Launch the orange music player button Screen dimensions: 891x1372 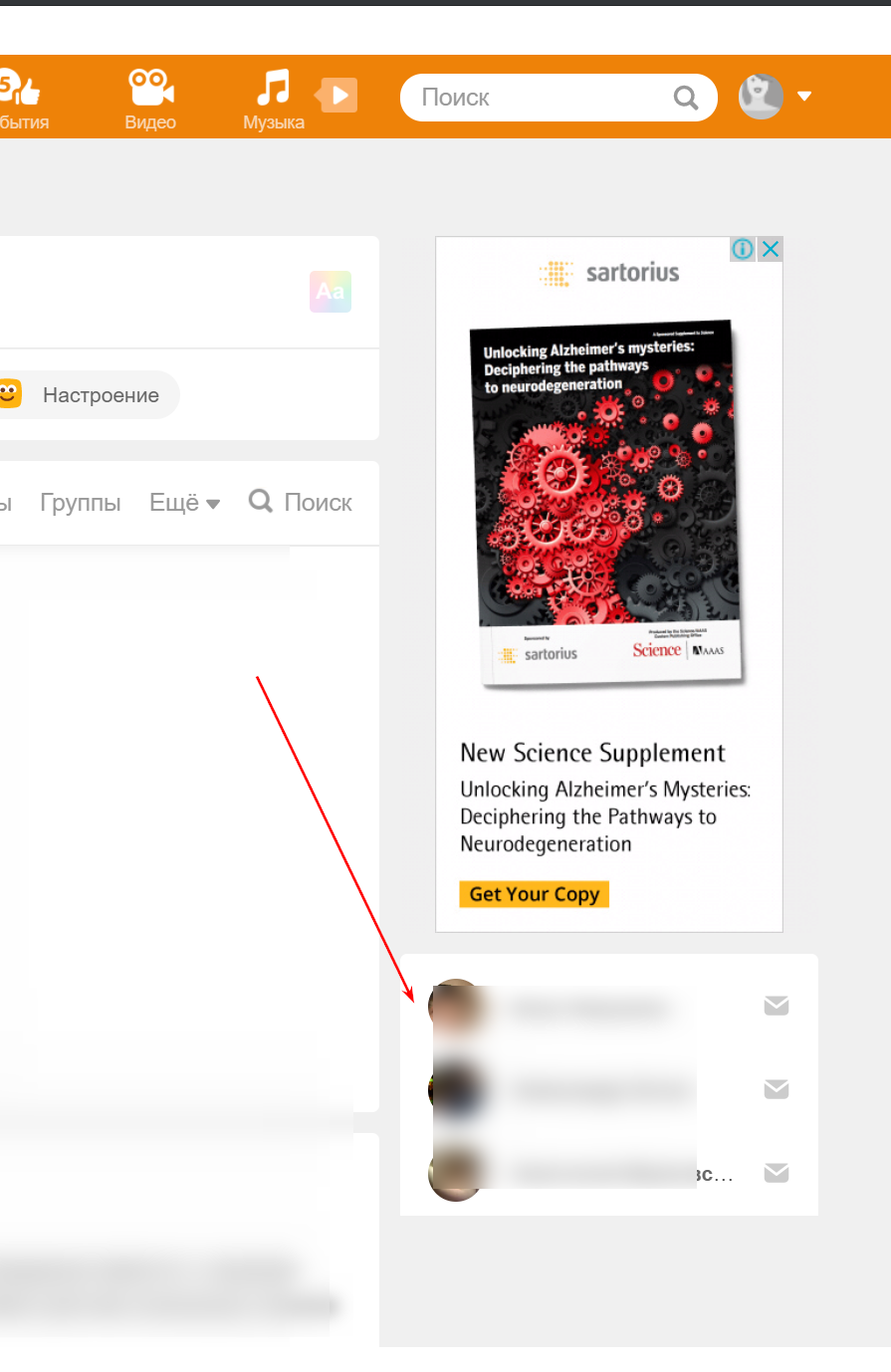click(x=336, y=96)
